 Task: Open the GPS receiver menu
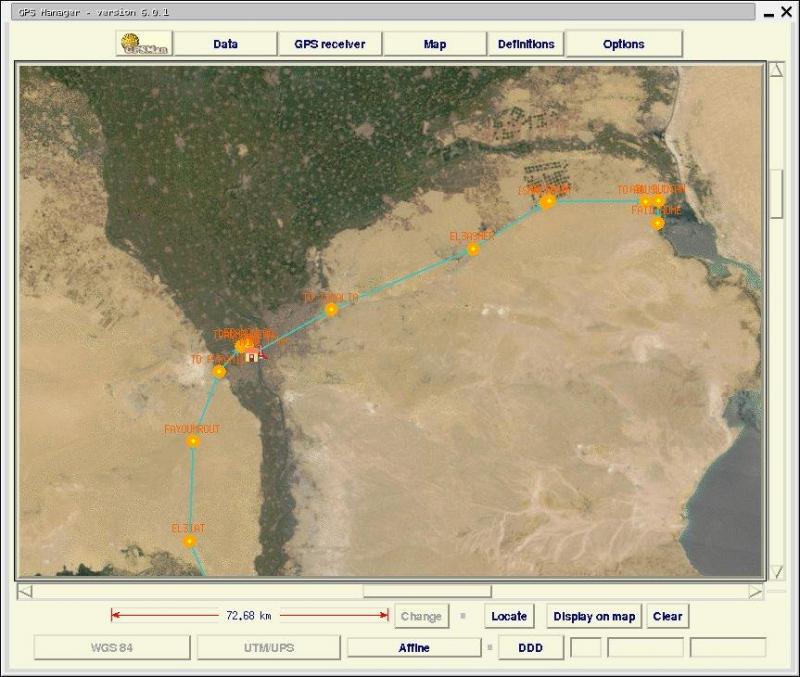(333, 44)
